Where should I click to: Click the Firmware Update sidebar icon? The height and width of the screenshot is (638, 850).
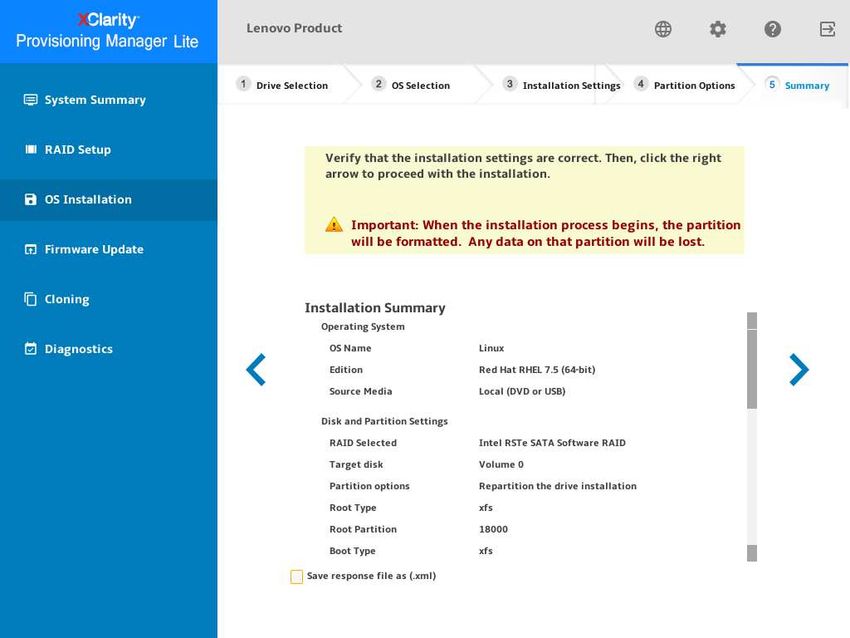pos(30,249)
